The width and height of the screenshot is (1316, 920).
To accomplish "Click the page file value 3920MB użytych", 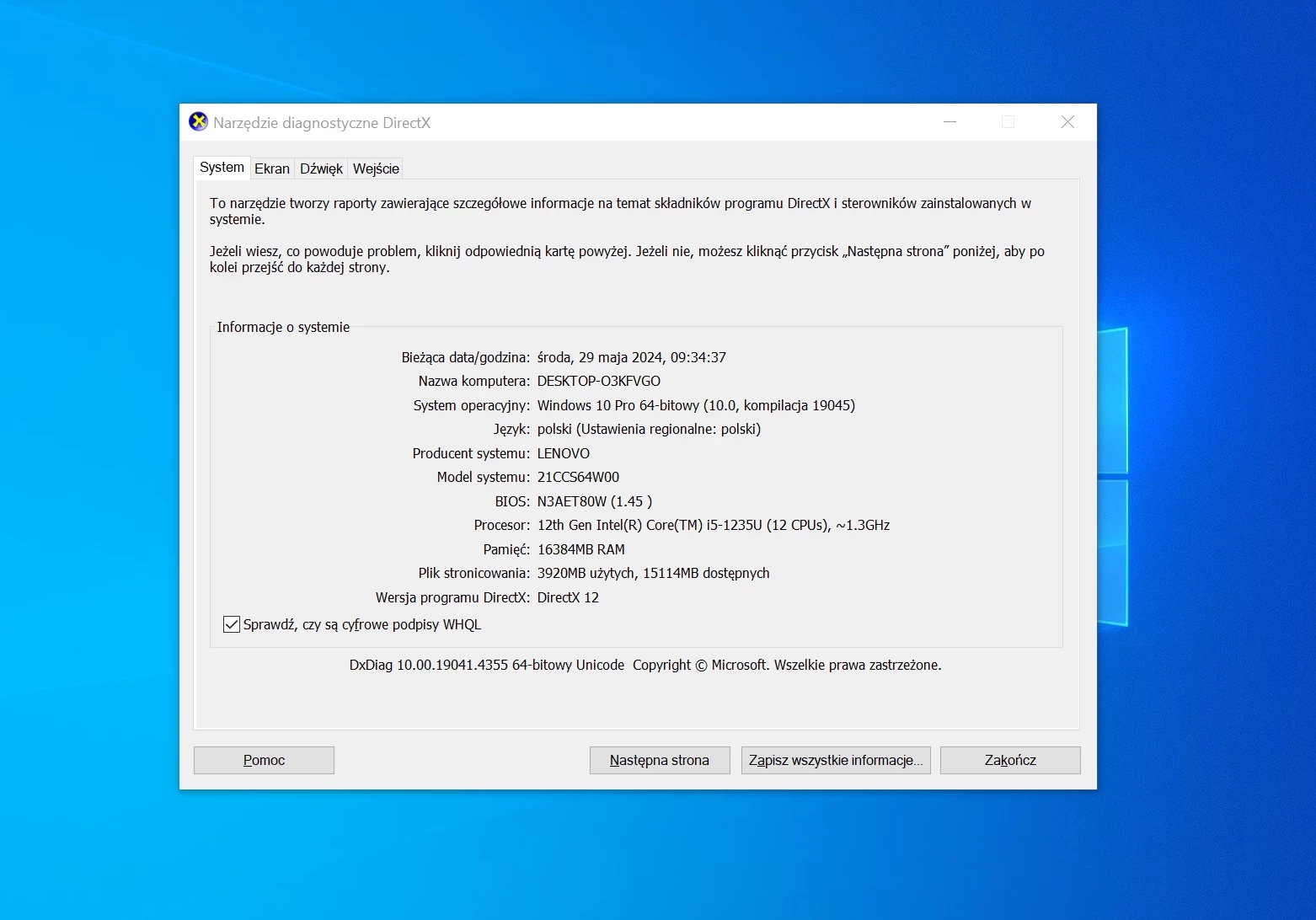I will pos(654,573).
